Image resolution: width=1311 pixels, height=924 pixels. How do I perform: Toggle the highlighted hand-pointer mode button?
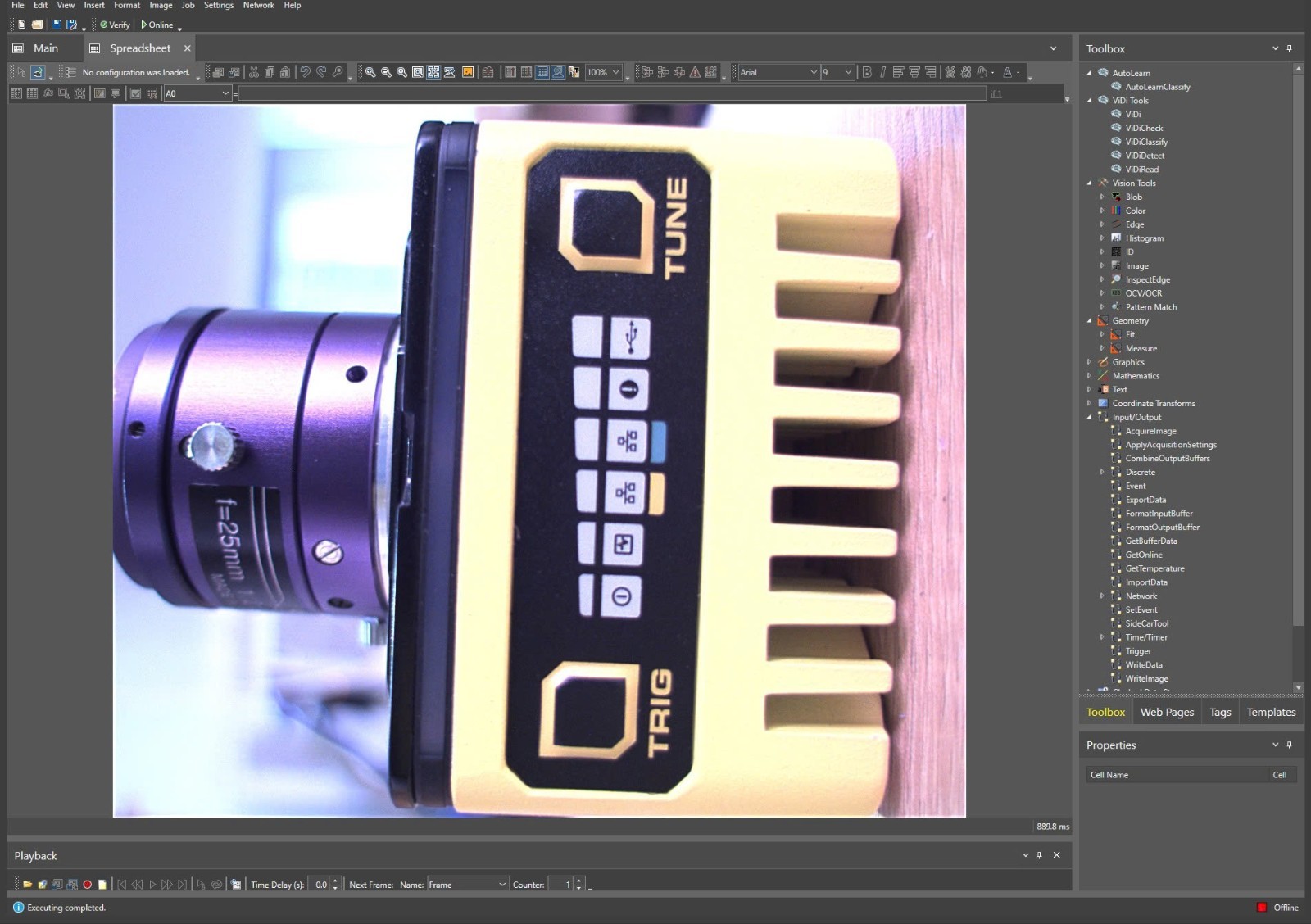[x=38, y=72]
